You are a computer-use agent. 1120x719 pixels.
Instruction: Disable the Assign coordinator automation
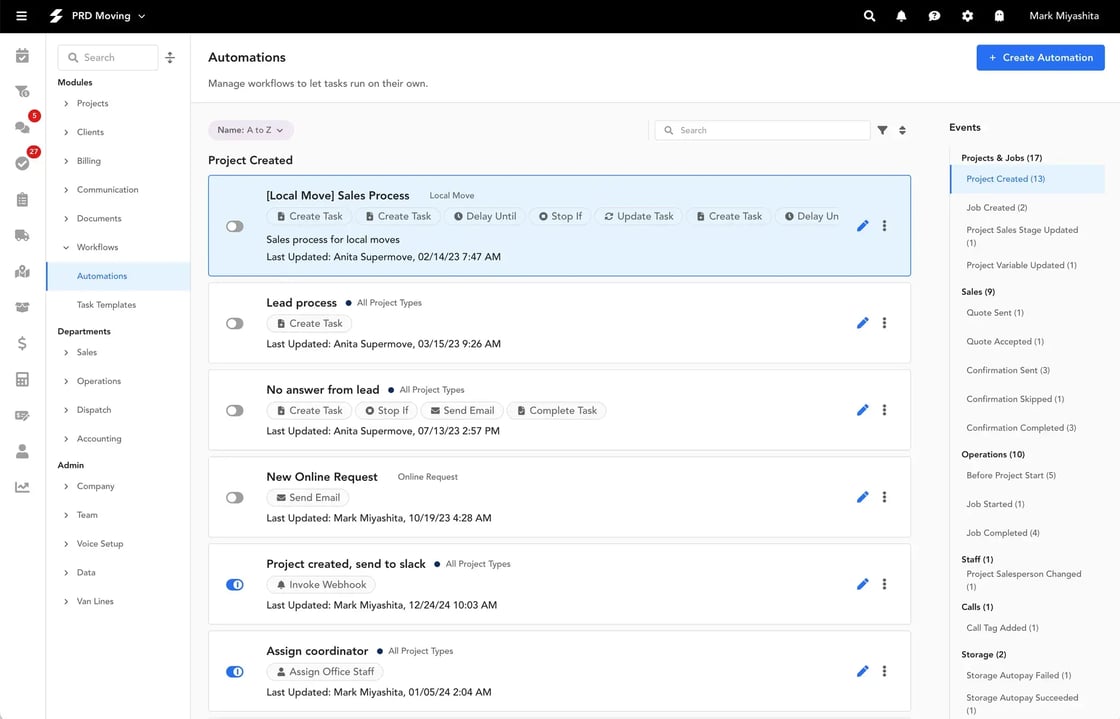point(234,671)
